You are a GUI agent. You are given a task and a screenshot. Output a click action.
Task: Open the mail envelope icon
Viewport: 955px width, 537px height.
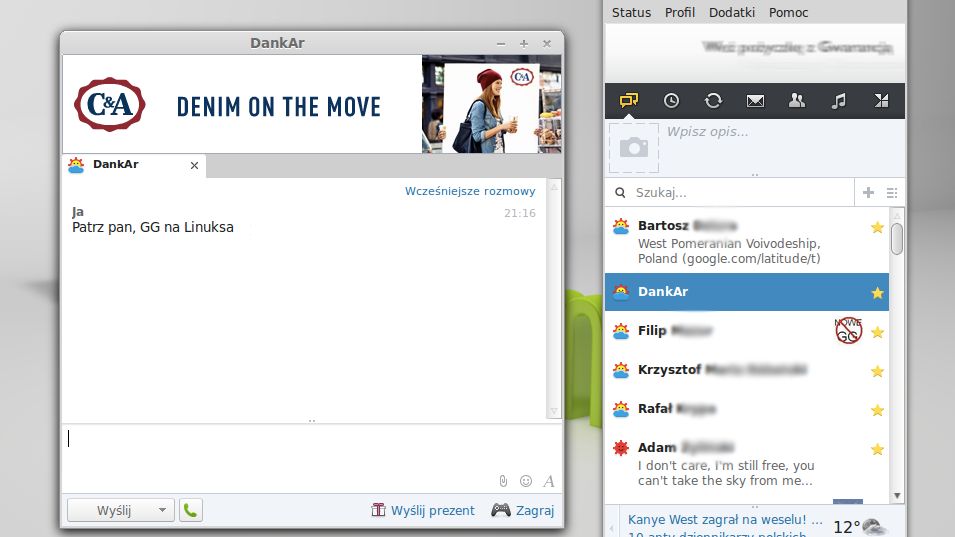[x=755, y=100]
